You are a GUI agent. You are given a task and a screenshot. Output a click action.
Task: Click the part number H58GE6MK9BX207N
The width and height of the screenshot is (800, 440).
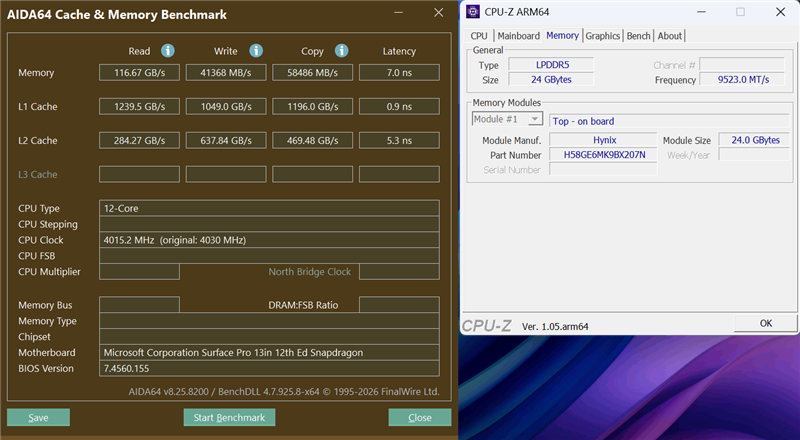coord(604,155)
